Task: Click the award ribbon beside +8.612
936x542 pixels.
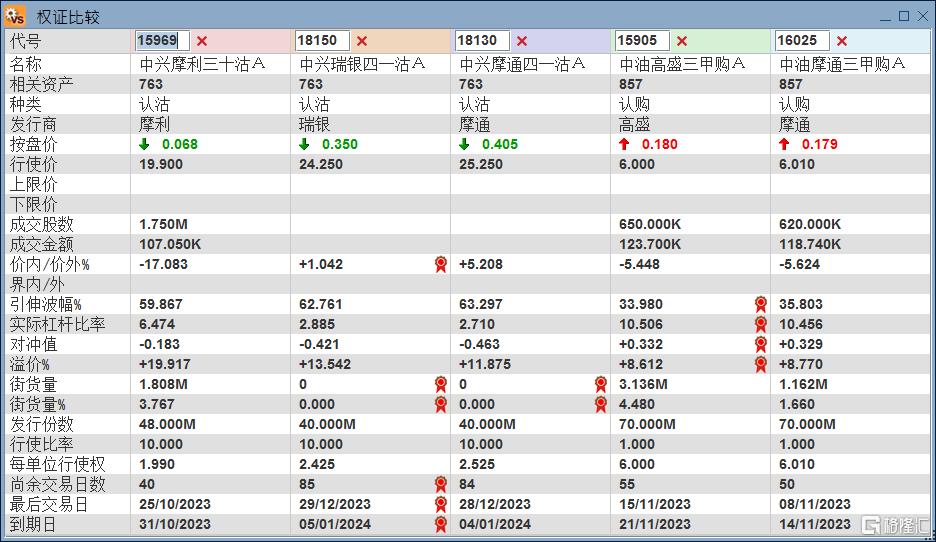Action: 760,364
